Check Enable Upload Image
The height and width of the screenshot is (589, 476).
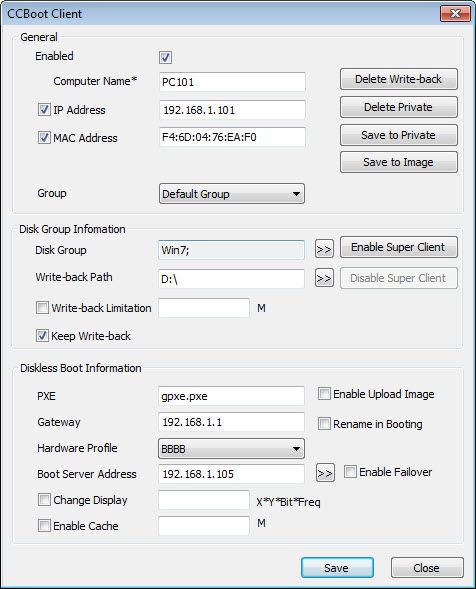[324, 394]
